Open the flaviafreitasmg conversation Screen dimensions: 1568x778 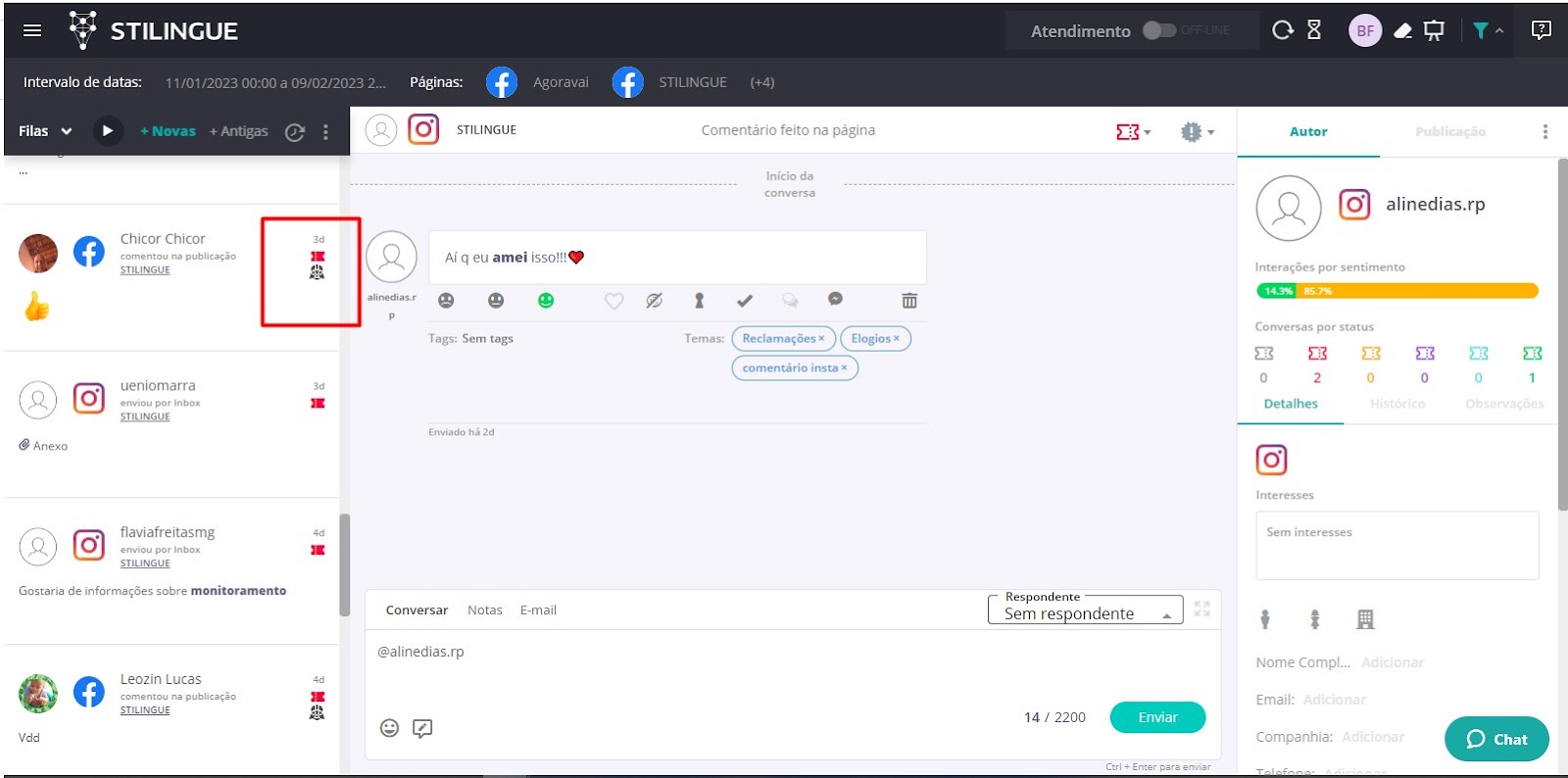pos(171,570)
